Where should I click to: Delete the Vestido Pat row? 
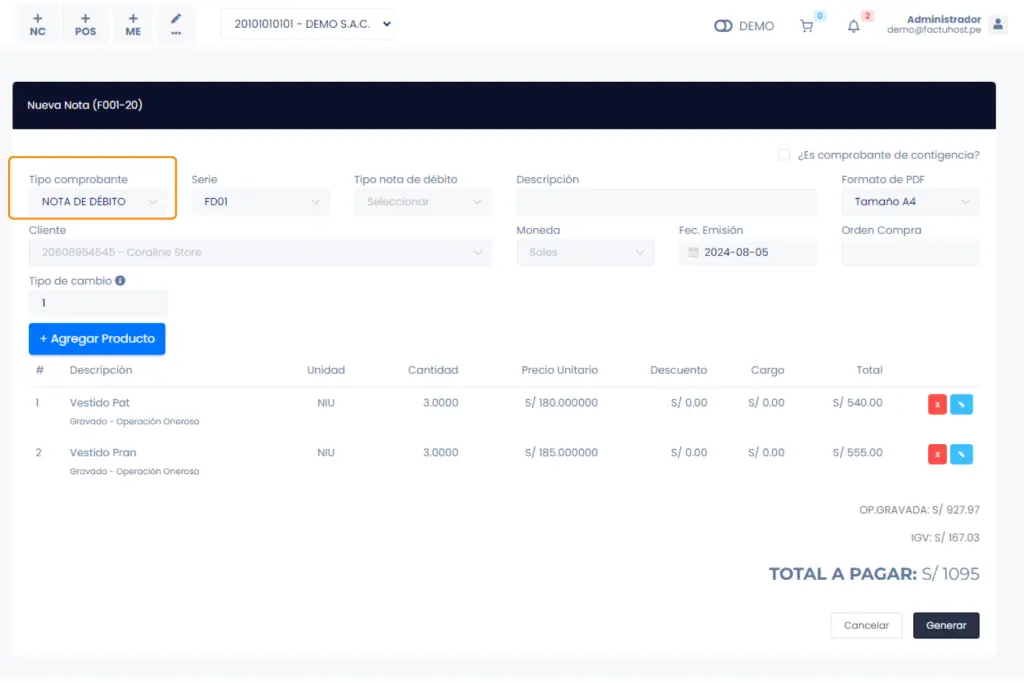[x=937, y=404]
